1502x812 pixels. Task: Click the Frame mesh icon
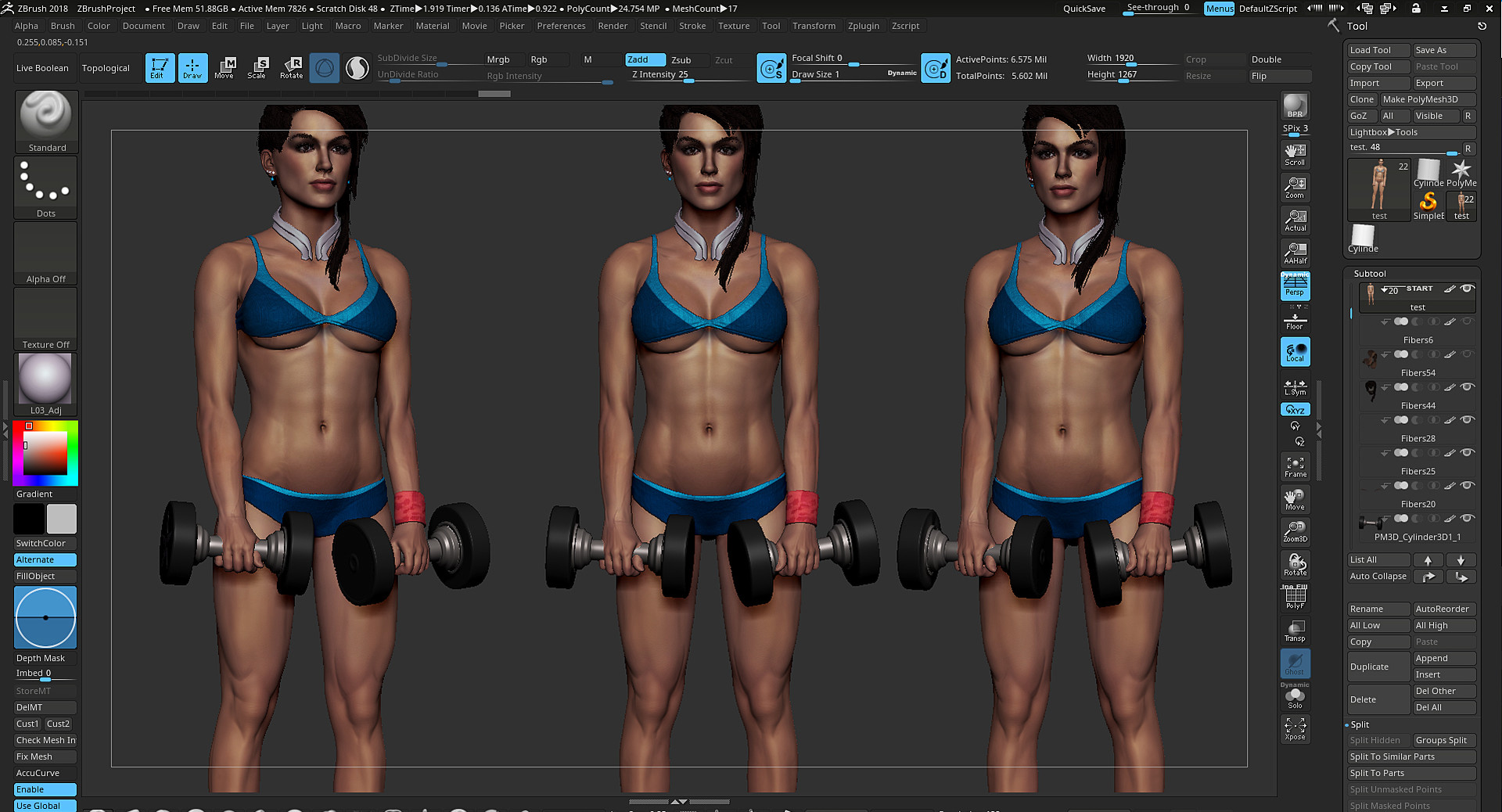click(1295, 466)
